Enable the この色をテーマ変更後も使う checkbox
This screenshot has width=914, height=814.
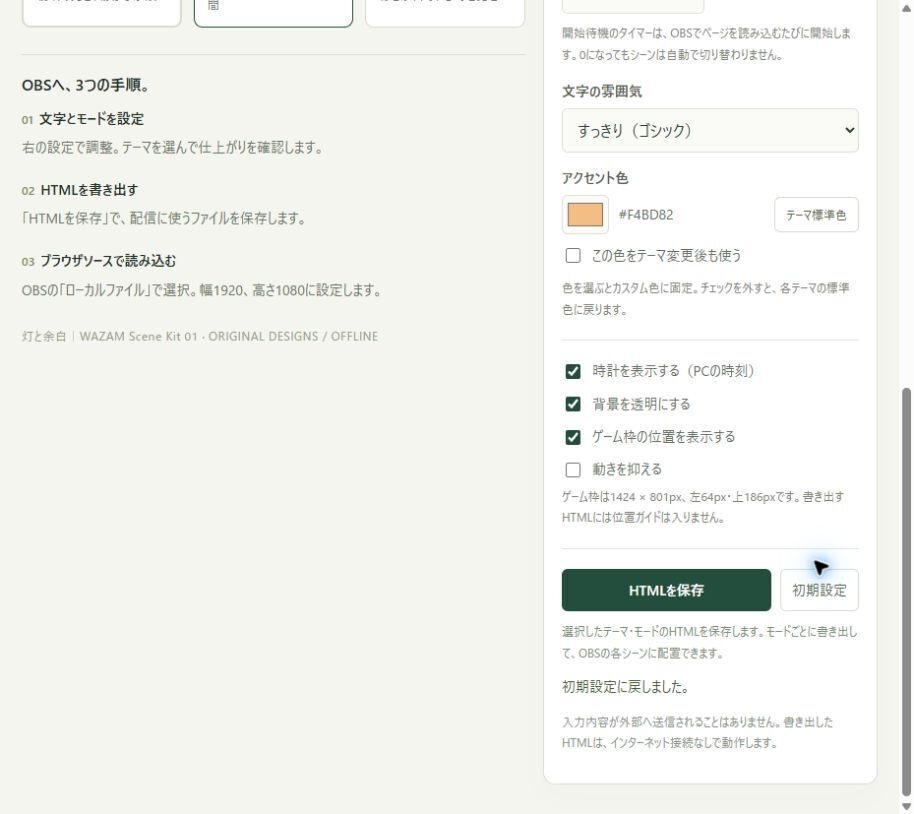[x=573, y=255]
